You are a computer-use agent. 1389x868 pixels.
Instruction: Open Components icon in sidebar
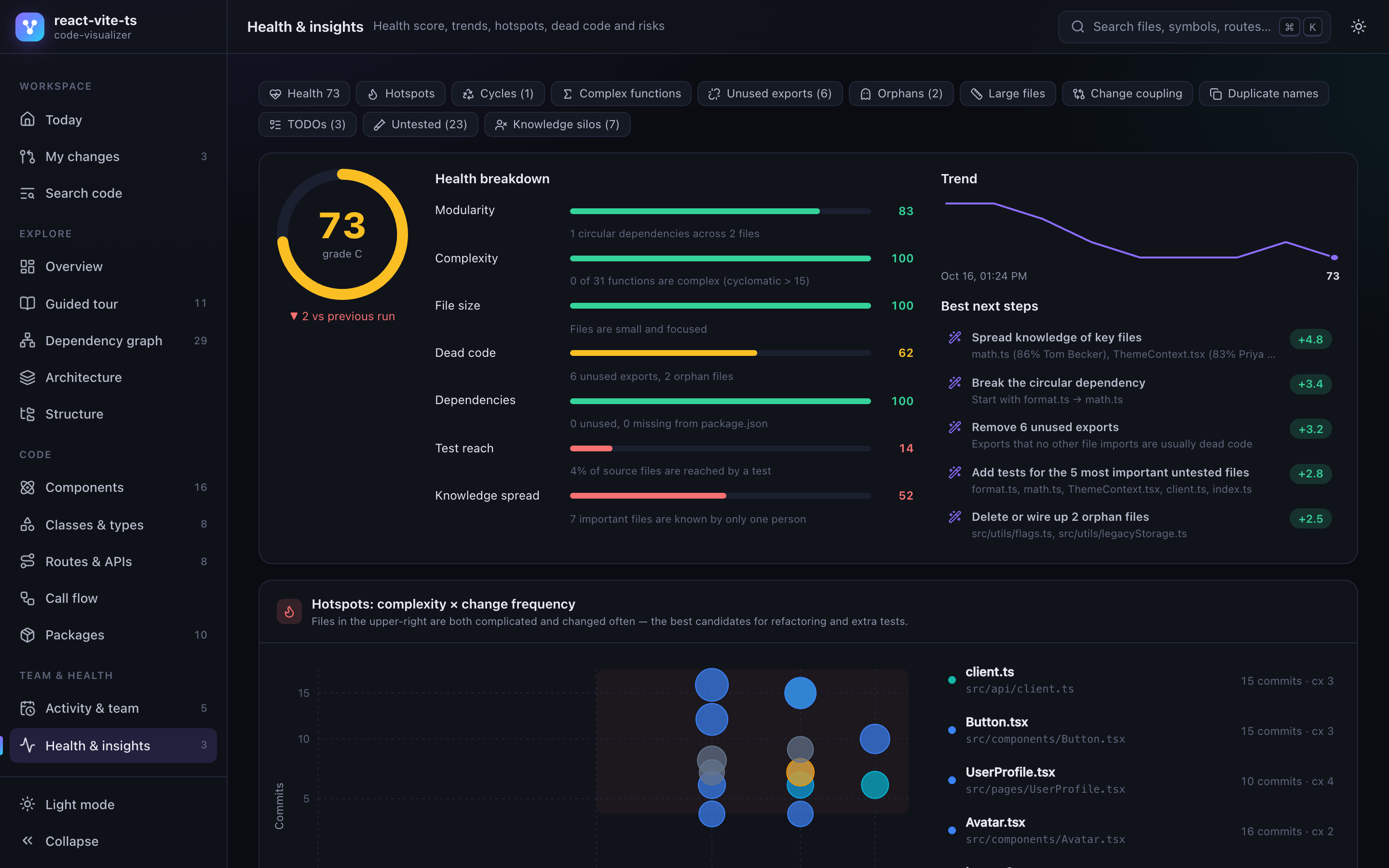27,488
